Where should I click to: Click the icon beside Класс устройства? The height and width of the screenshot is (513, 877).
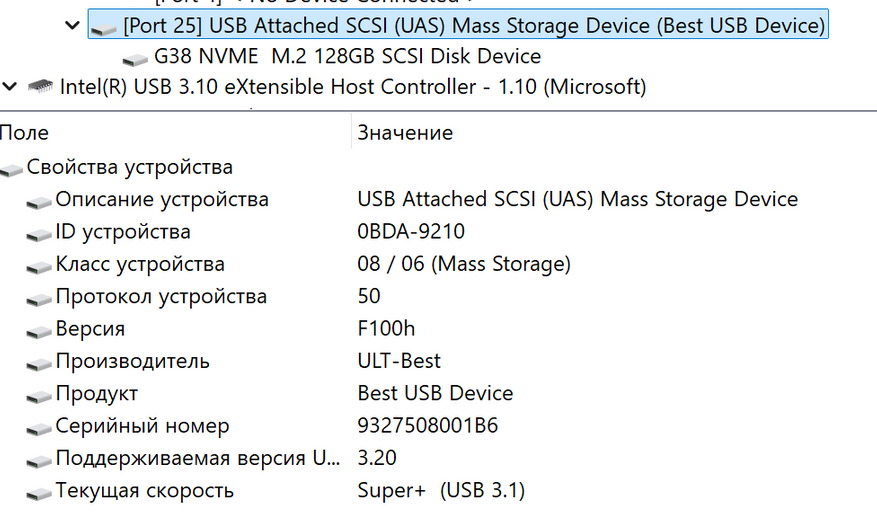coord(40,266)
